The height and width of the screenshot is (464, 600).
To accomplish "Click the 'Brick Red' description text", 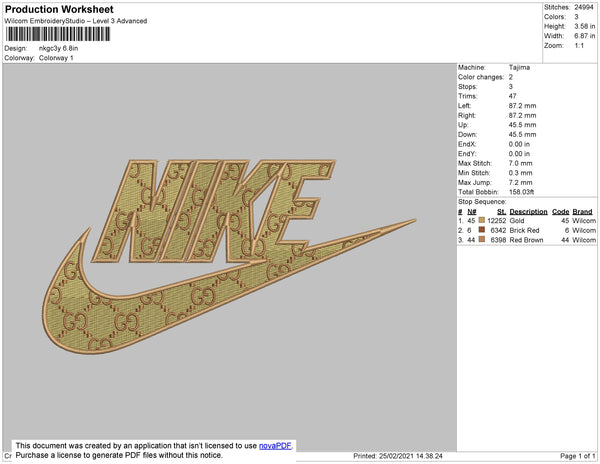I will pyautogui.click(x=524, y=230).
